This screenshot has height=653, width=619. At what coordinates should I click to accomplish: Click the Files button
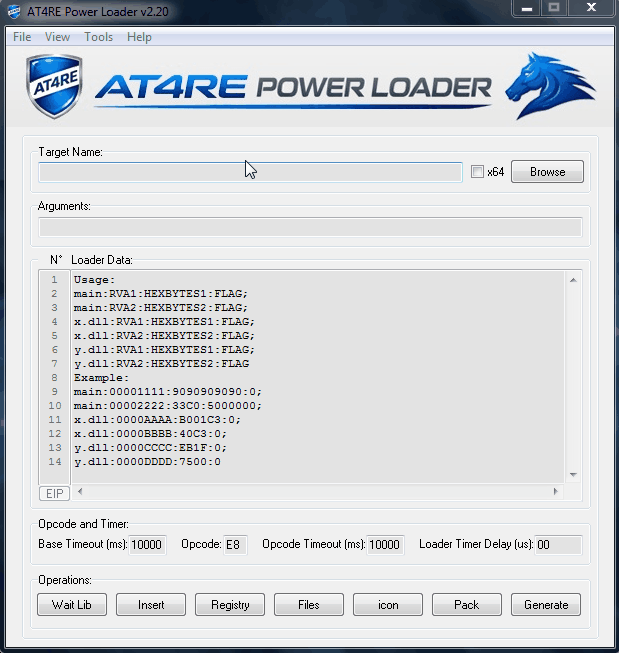(309, 605)
